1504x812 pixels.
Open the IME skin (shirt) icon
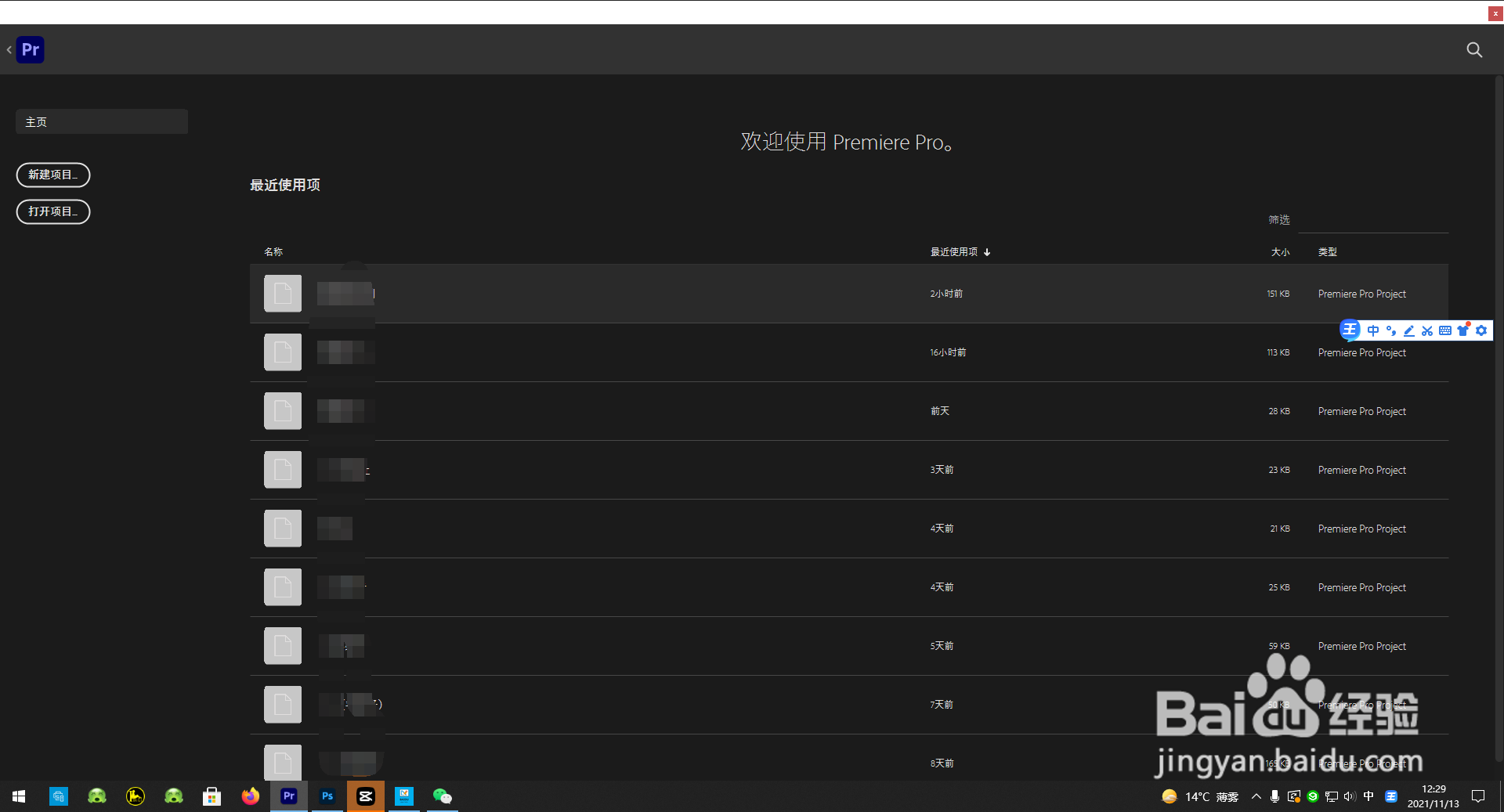point(1463,330)
